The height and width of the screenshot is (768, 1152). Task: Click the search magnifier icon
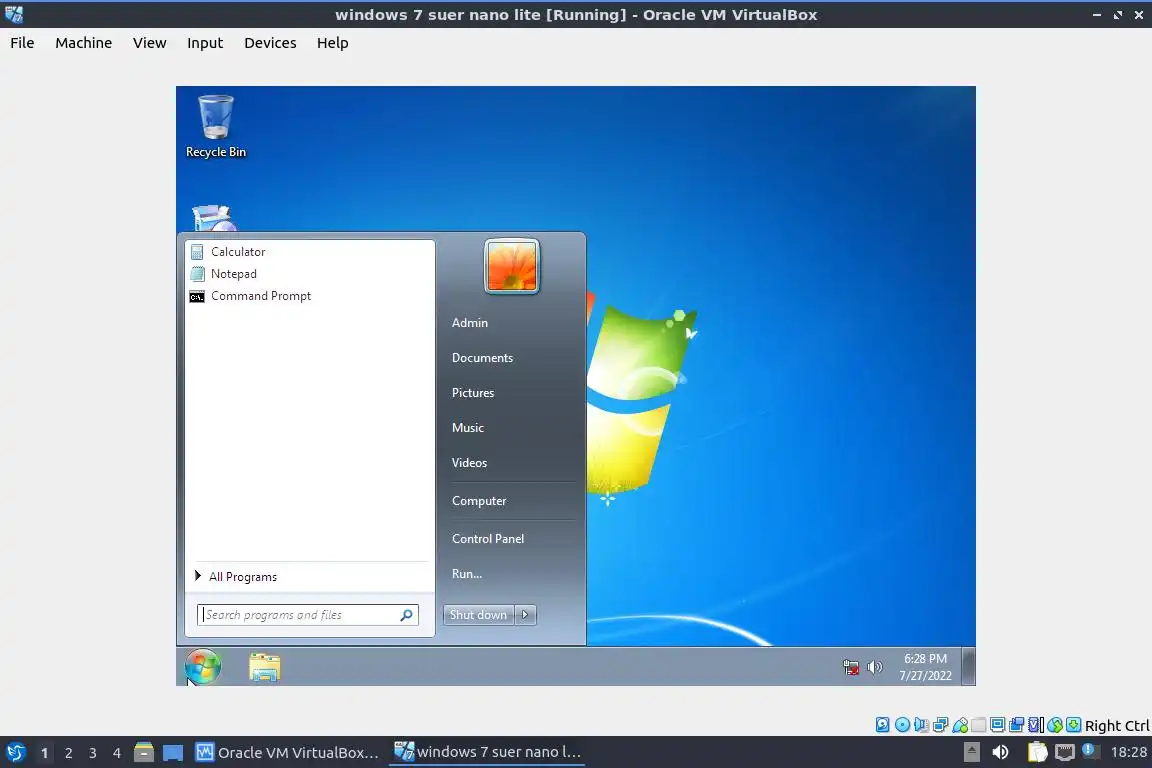point(406,614)
